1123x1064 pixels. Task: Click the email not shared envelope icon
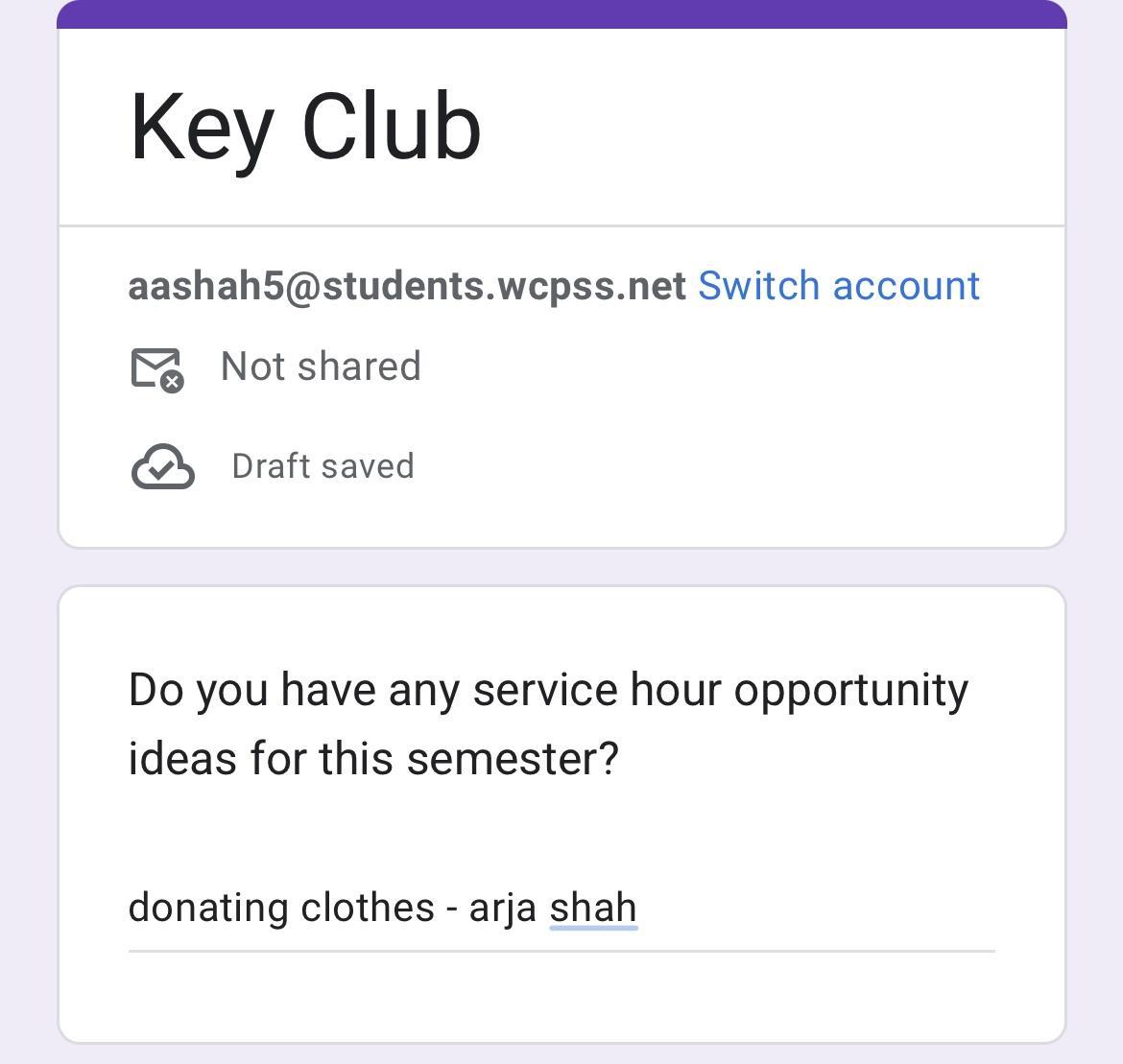[x=154, y=366]
